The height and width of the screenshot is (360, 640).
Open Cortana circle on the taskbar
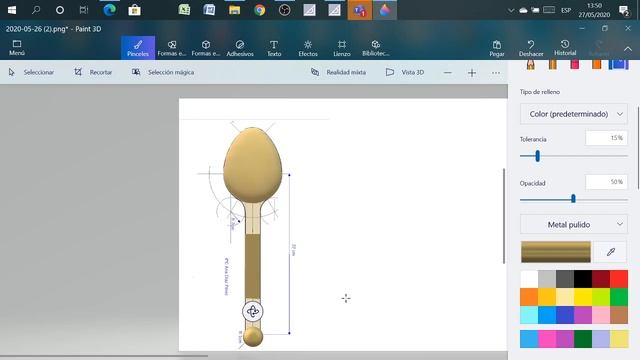(x=60, y=10)
